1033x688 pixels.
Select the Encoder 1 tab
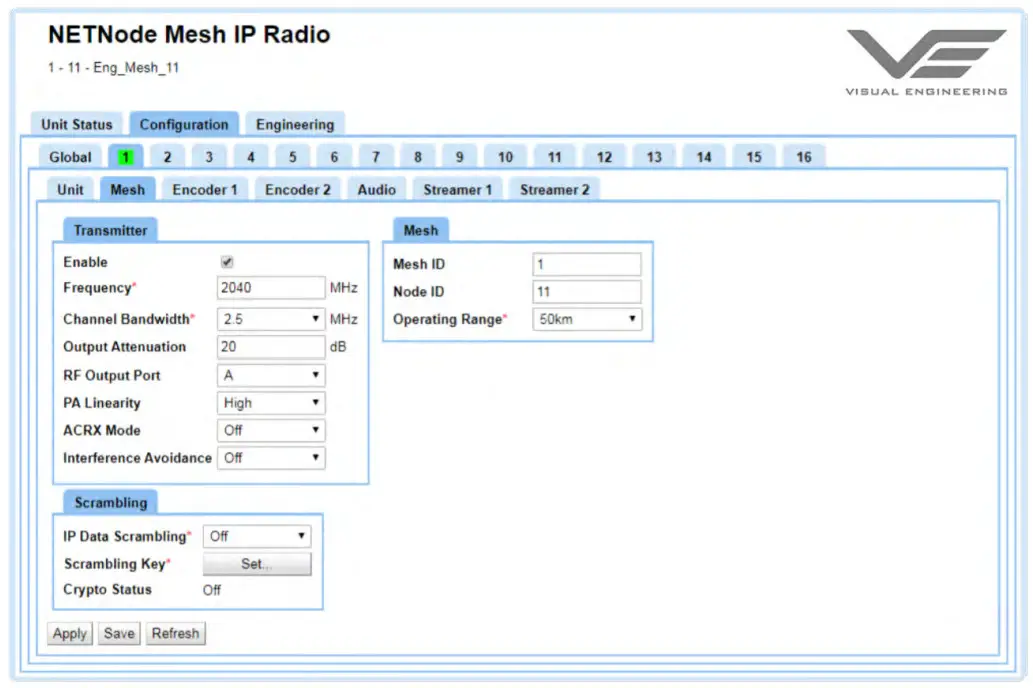coord(204,189)
